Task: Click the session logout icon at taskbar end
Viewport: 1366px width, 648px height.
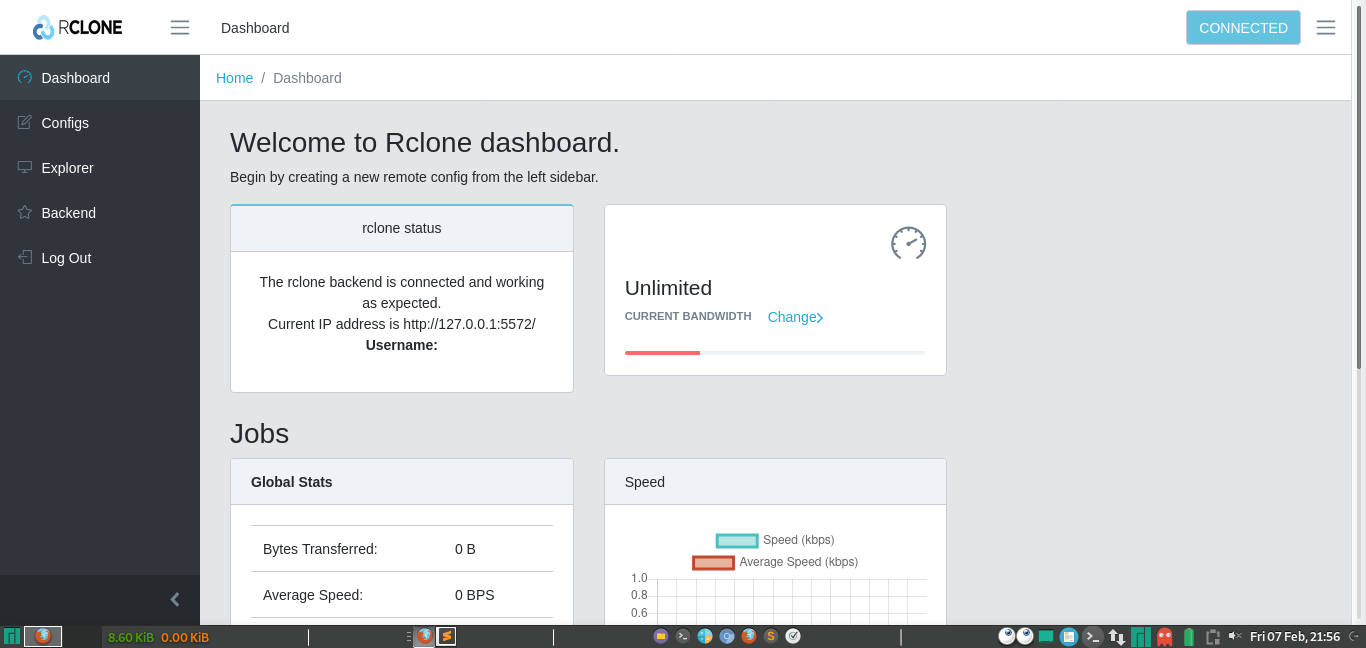Action: click(1354, 636)
